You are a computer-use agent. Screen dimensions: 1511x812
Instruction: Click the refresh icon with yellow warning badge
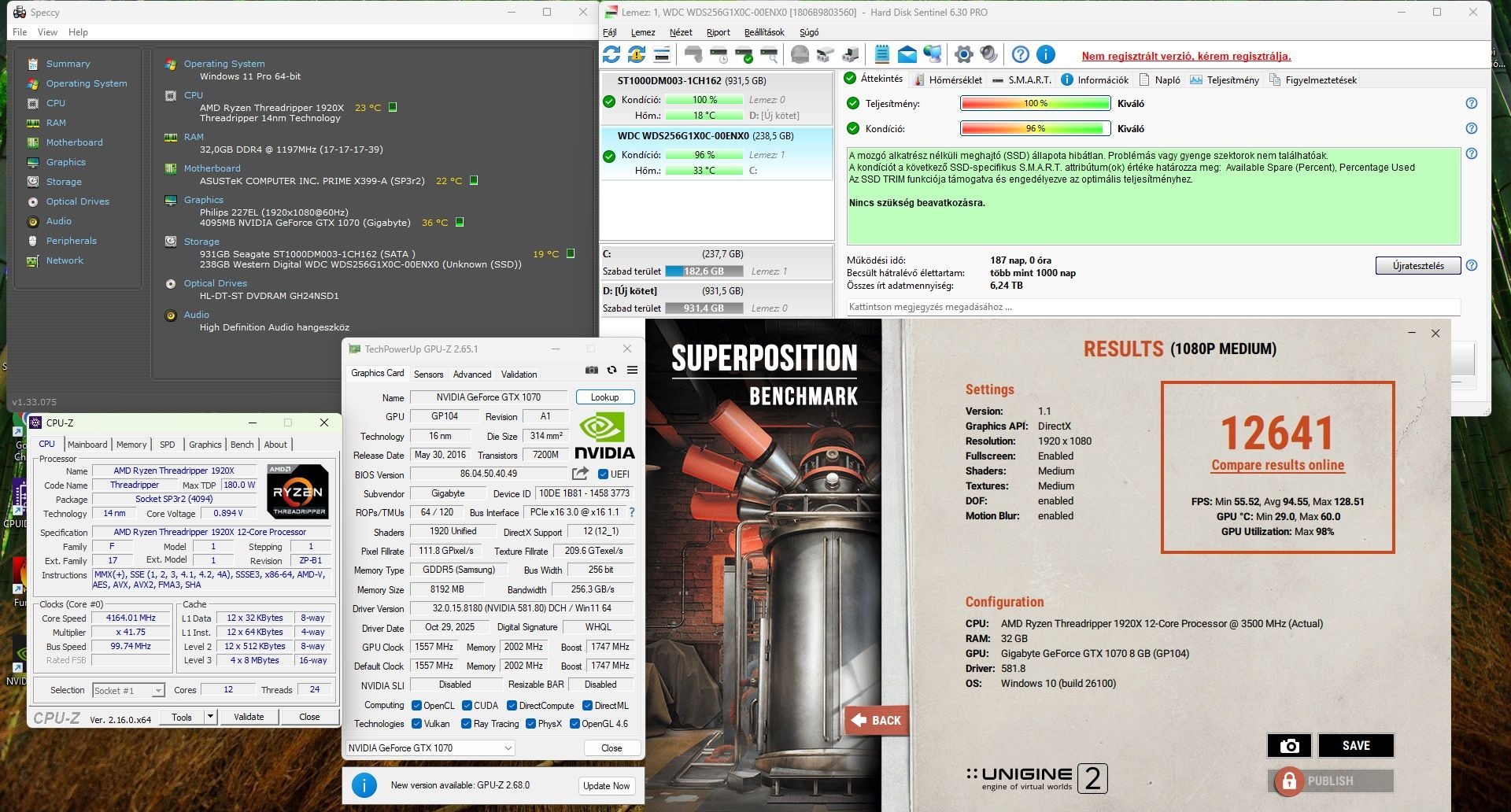pos(637,54)
